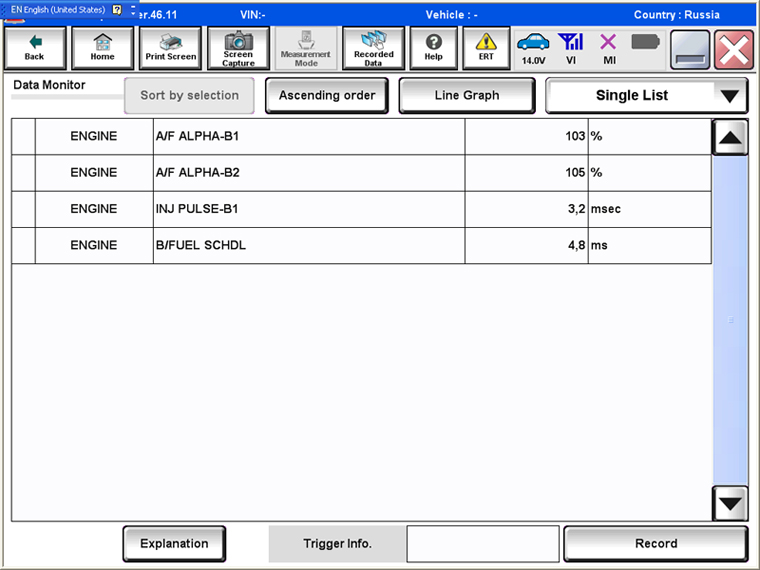Open the Home screen
Screen dimensions: 760x570
coord(102,48)
